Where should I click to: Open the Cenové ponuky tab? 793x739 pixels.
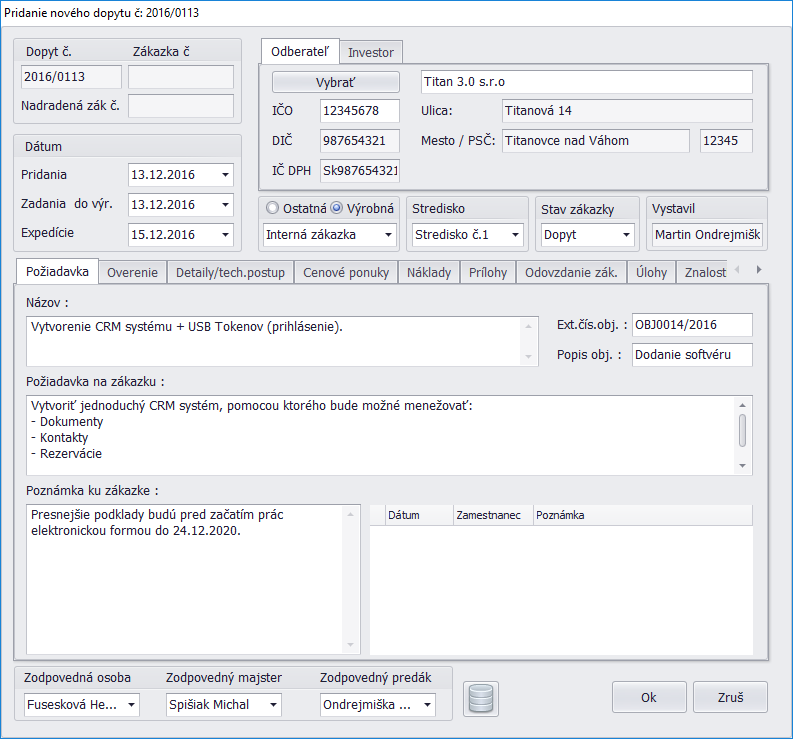coord(346,272)
